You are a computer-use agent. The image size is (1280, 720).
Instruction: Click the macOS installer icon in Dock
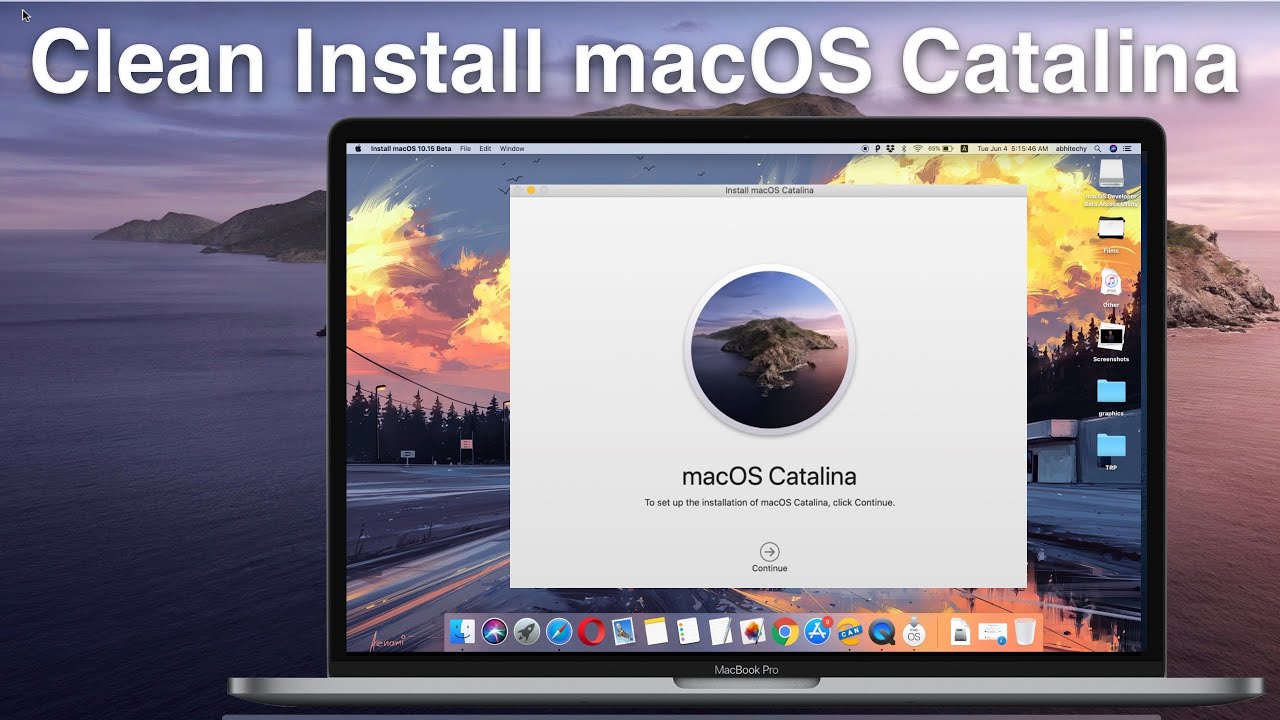913,631
